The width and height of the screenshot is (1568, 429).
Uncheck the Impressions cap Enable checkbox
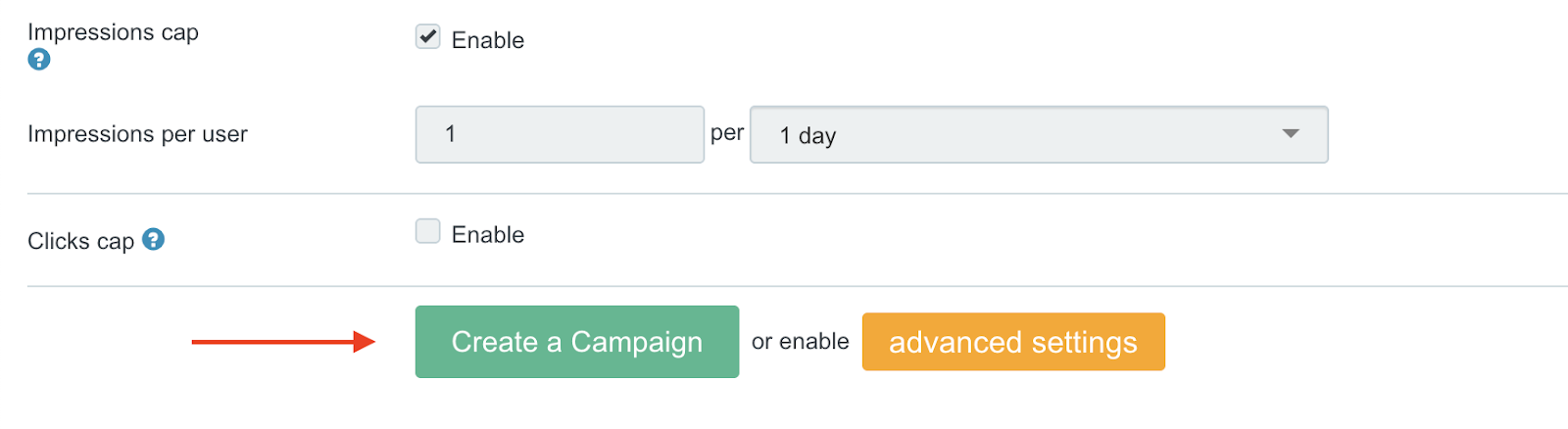(428, 37)
